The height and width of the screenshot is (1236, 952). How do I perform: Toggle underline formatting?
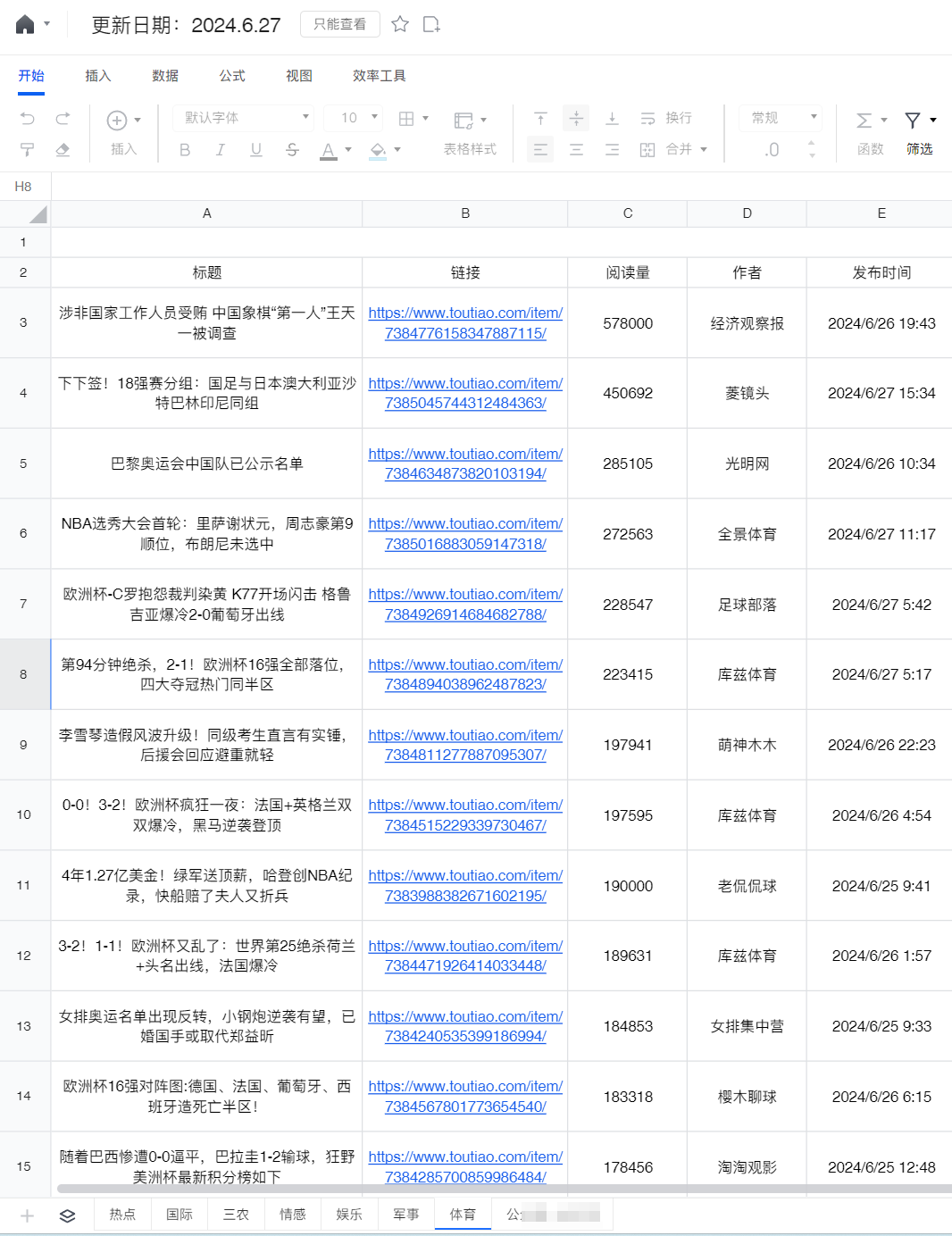click(x=256, y=150)
